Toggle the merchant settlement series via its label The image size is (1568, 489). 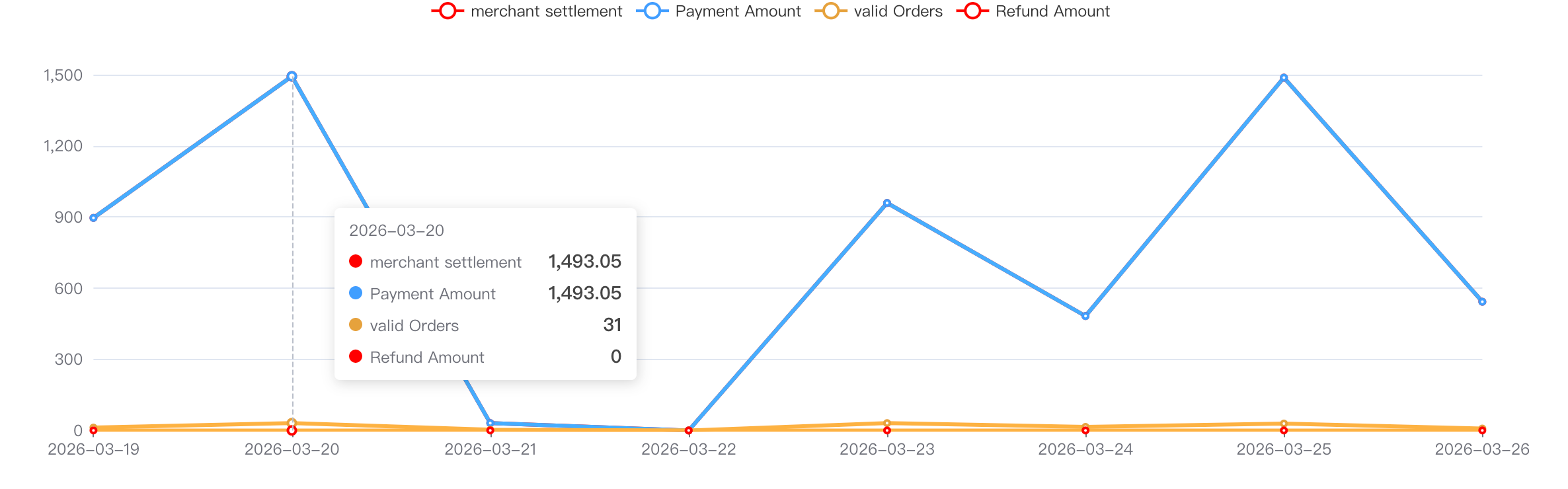[x=546, y=11]
